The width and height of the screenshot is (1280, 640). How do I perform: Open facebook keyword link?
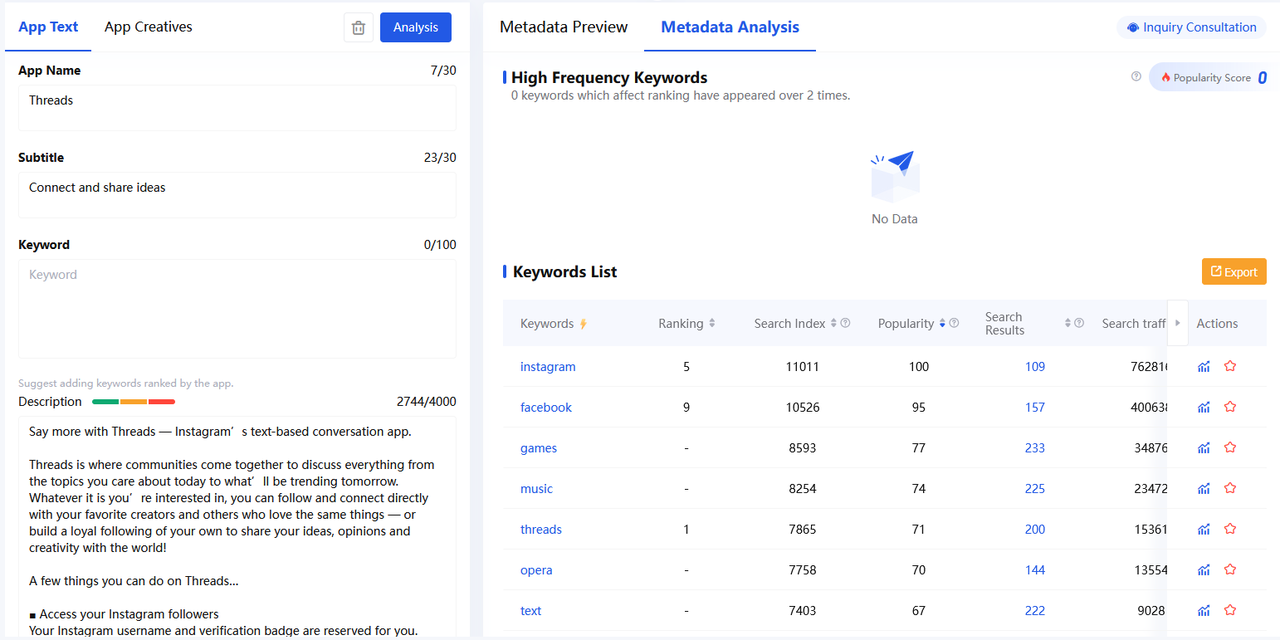tap(546, 407)
